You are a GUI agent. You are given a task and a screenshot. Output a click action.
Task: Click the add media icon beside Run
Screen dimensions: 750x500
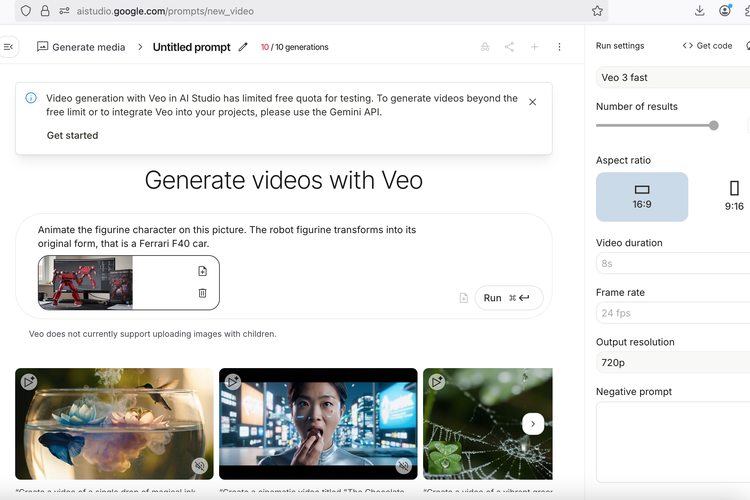(463, 298)
